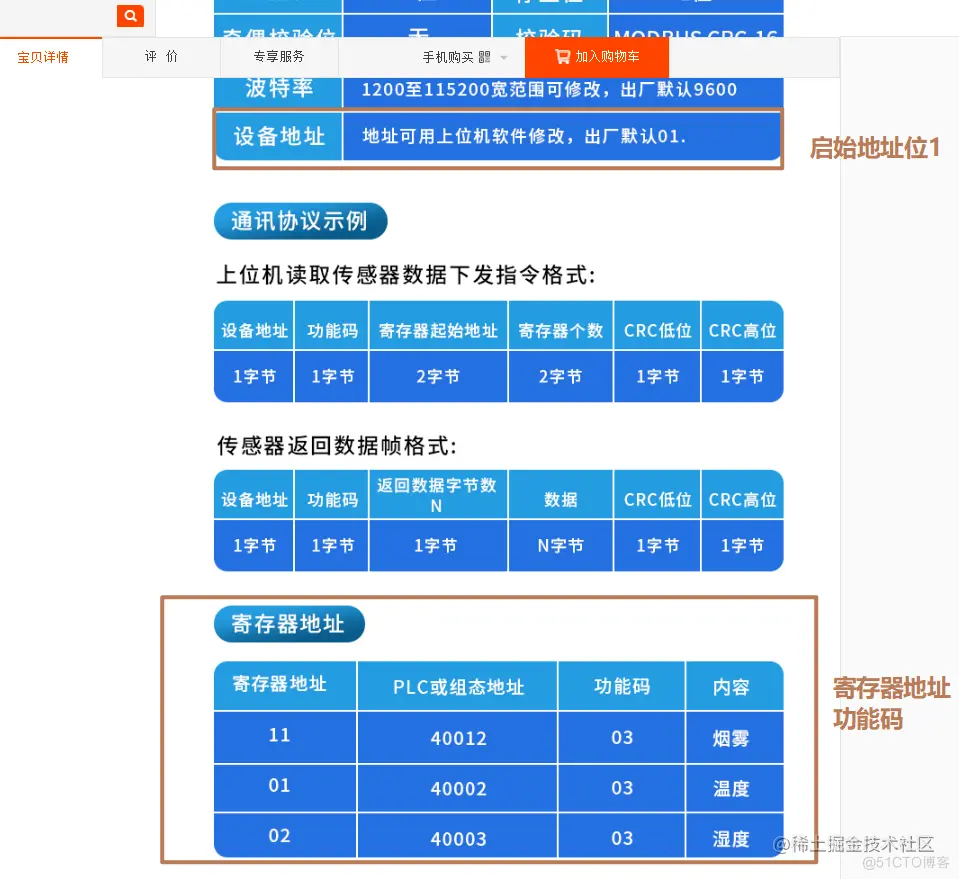Image resolution: width=959 pixels, height=879 pixels.
Task: Open the 评价 reviews tab
Action: point(161,57)
